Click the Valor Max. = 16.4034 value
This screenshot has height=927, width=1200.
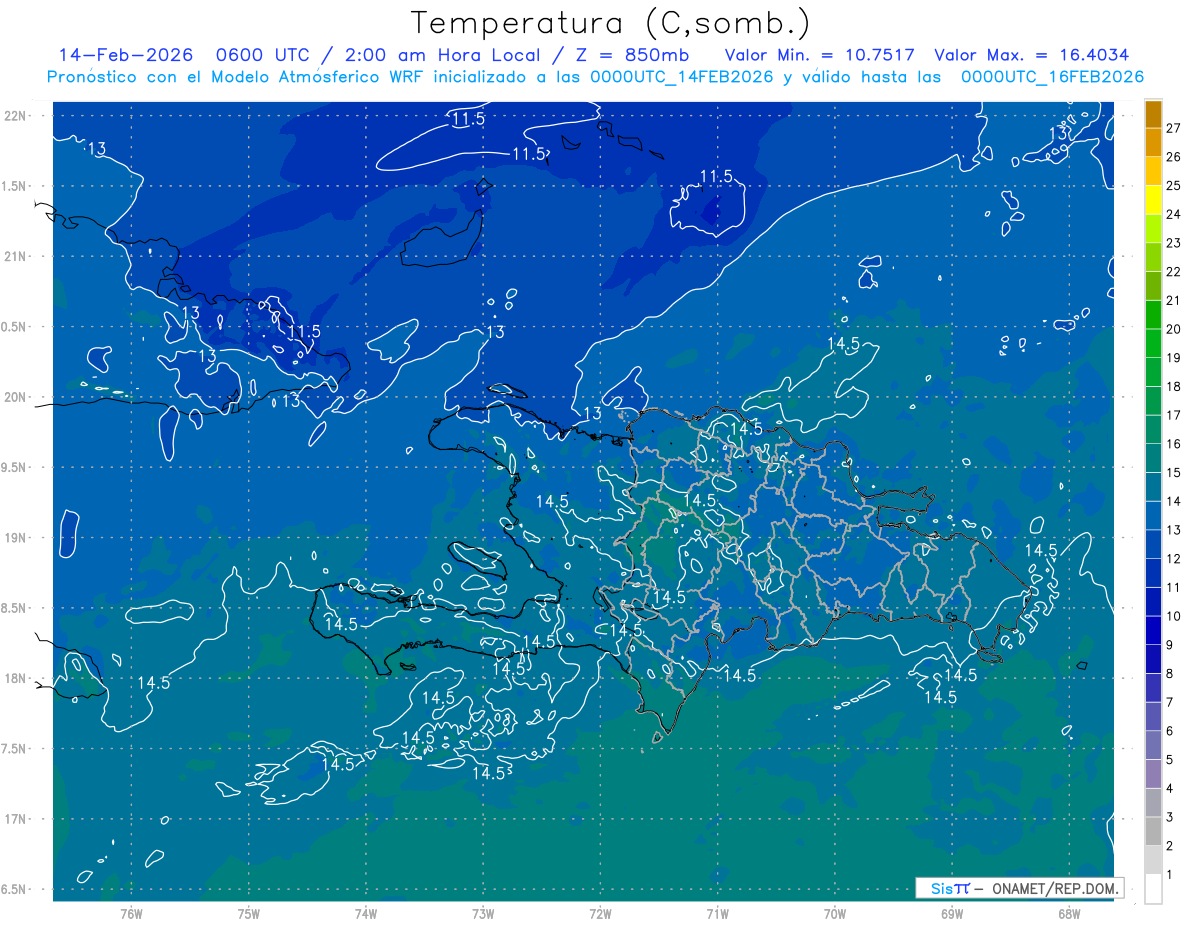[x=1031, y=55]
